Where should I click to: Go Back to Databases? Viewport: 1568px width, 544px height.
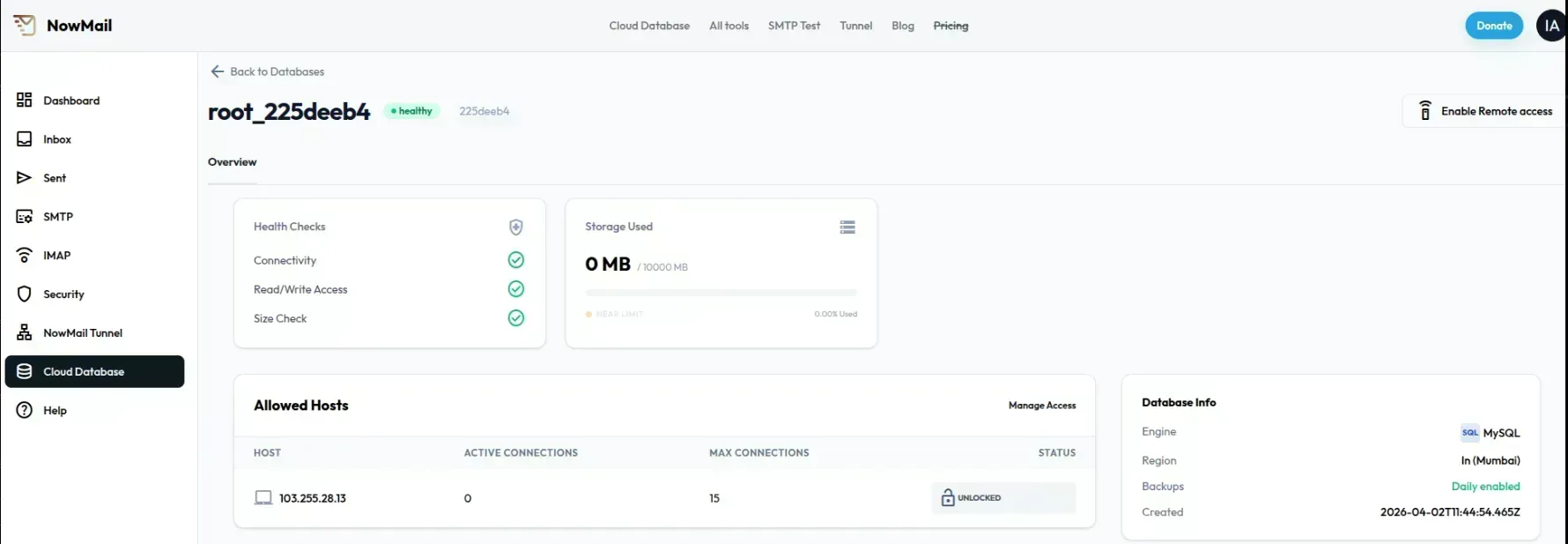268,71
